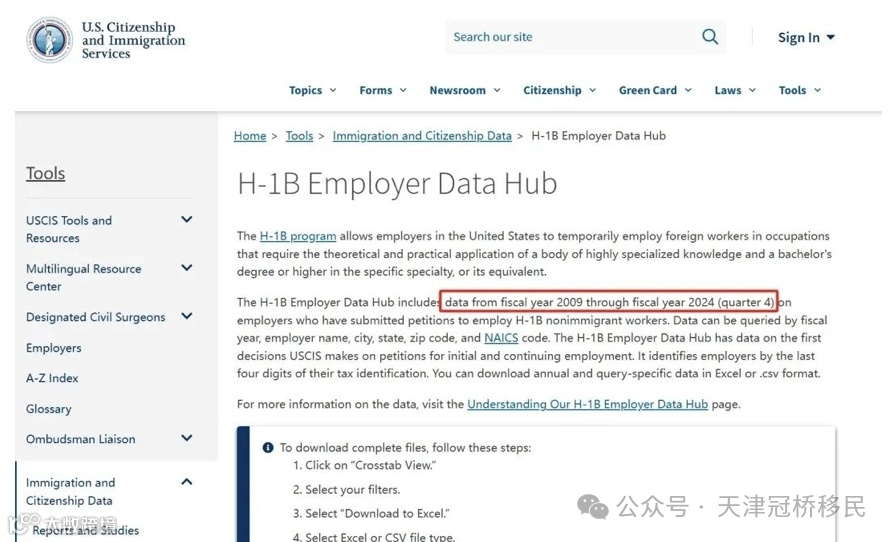
Task: Click the magnifying glass search icon
Action: click(x=710, y=37)
